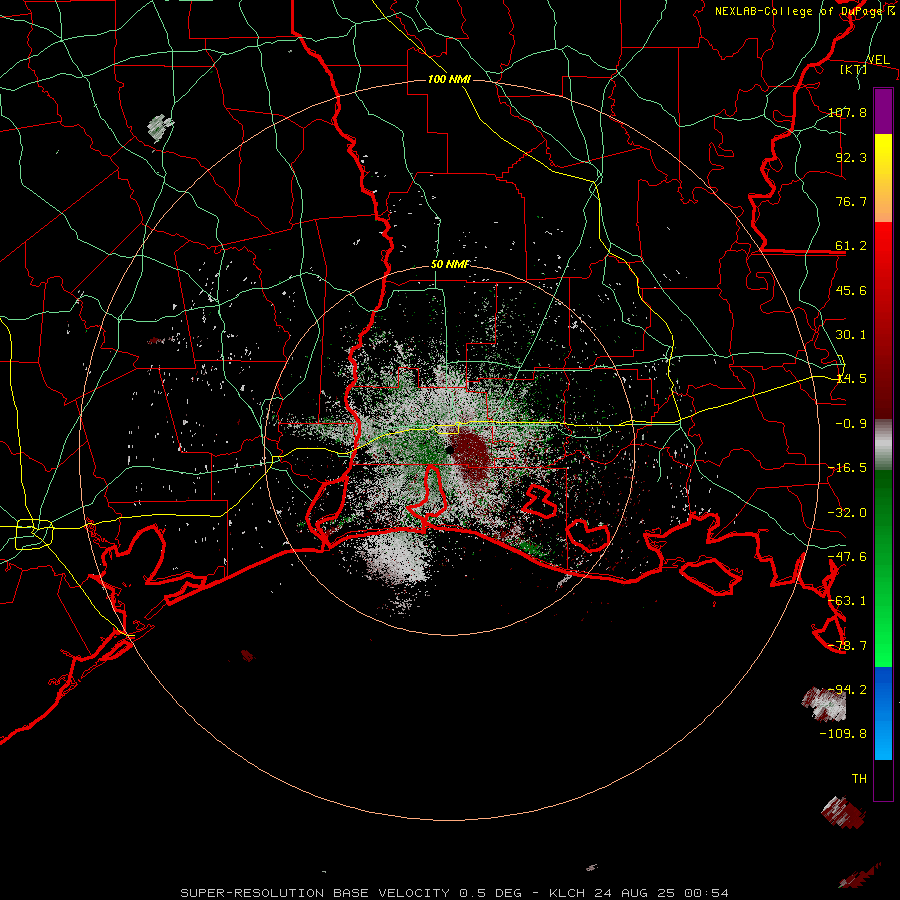Click the -63.1 scale value
Image resolution: width=900 pixels, height=900 pixels.
(847, 601)
